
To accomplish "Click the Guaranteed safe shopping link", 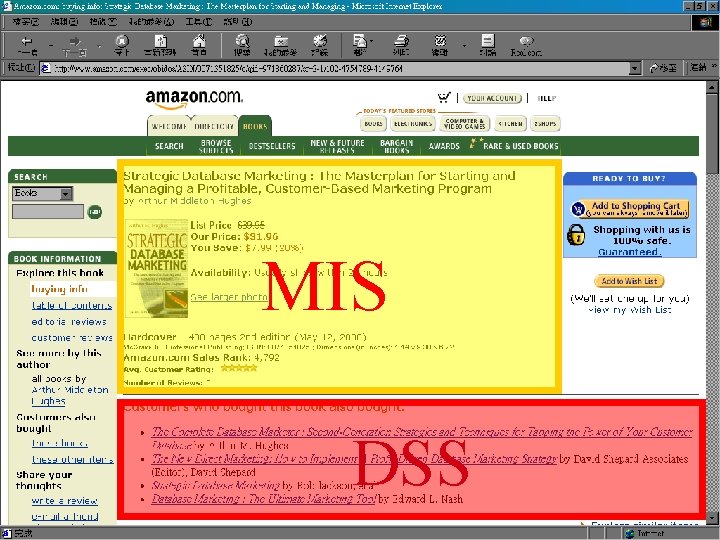I will tap(630, 252).
